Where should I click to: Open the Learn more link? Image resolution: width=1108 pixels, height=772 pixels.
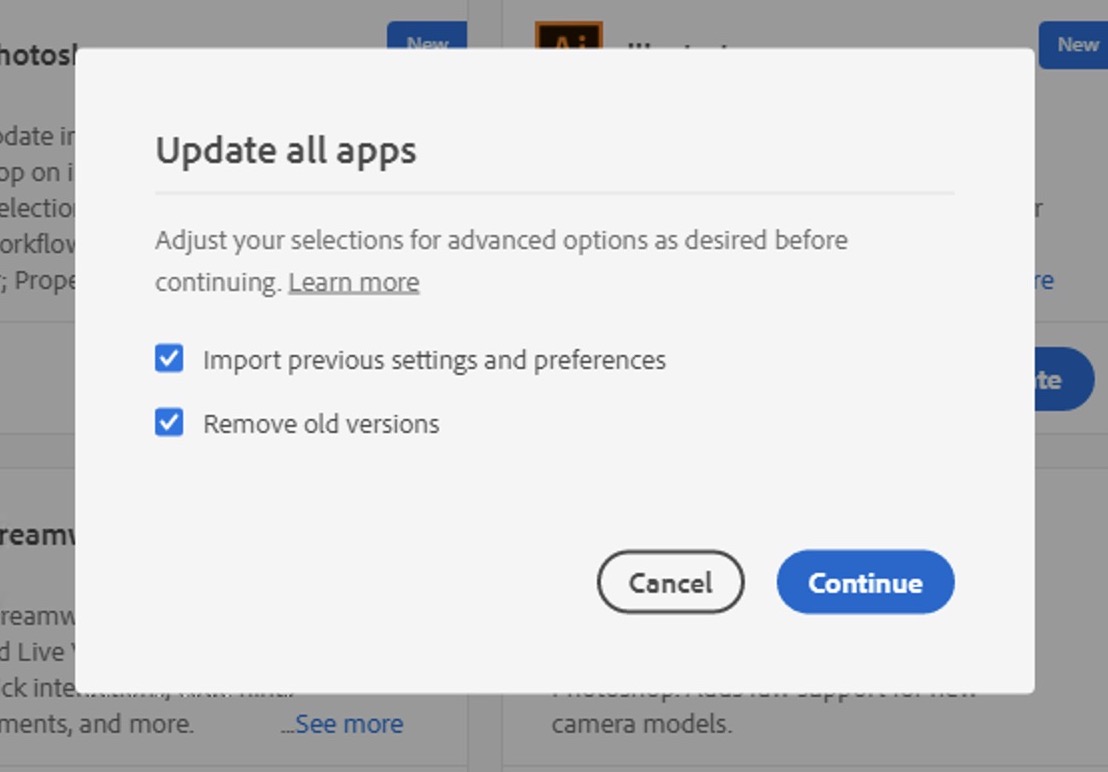coord(353,283)
